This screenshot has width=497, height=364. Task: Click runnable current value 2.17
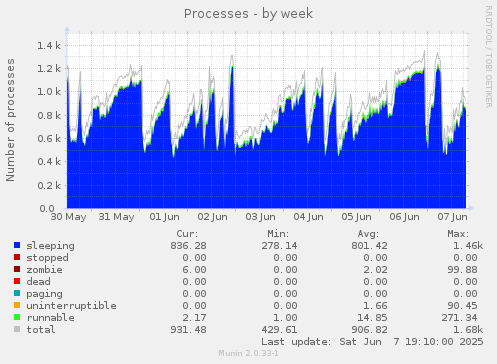[195, 318]
